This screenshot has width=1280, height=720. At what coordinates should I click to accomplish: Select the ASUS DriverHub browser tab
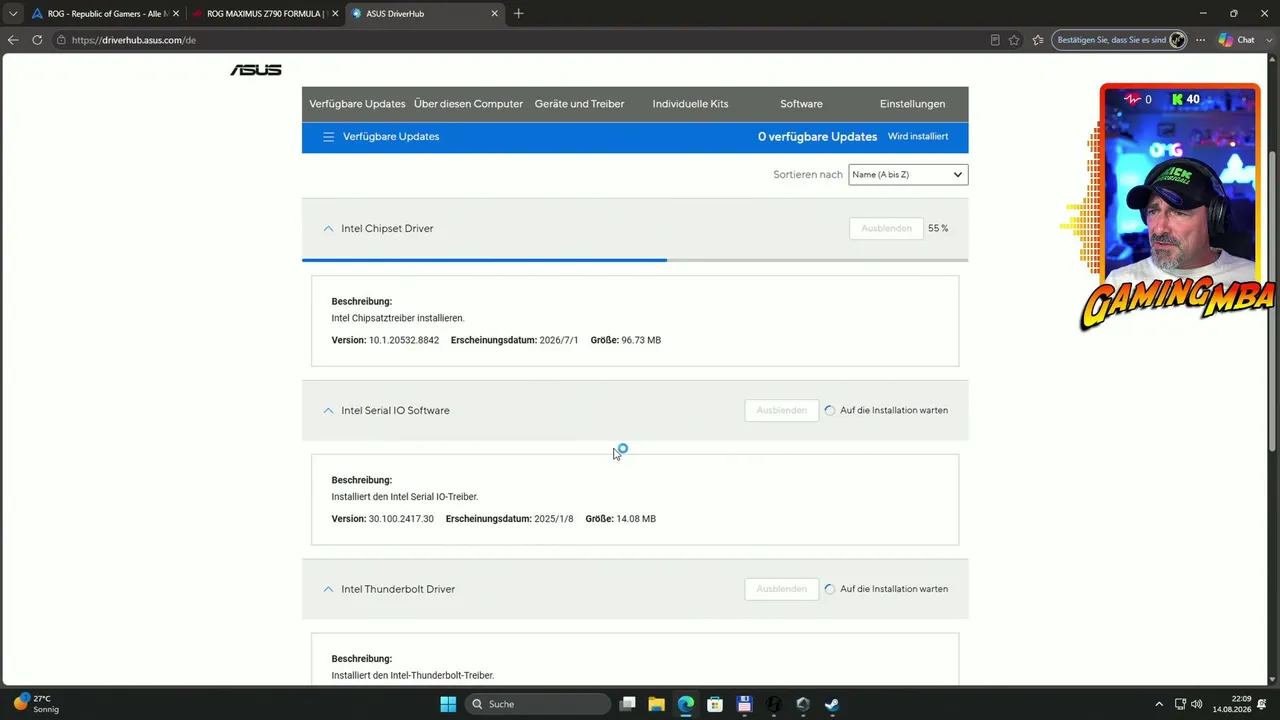pos(424,14)
